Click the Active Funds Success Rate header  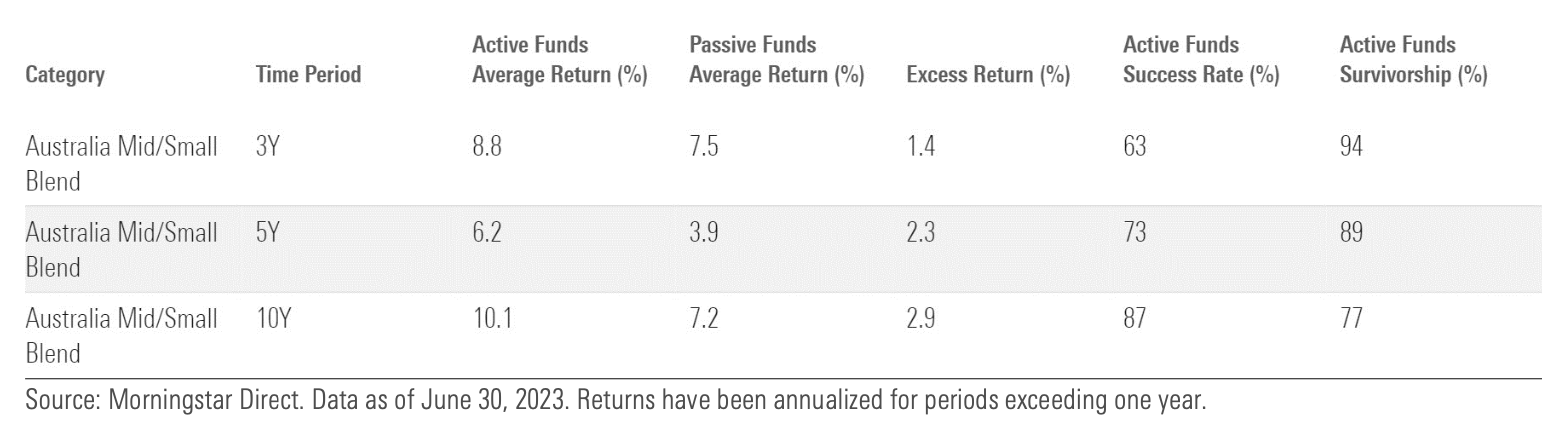(1201, 60)
